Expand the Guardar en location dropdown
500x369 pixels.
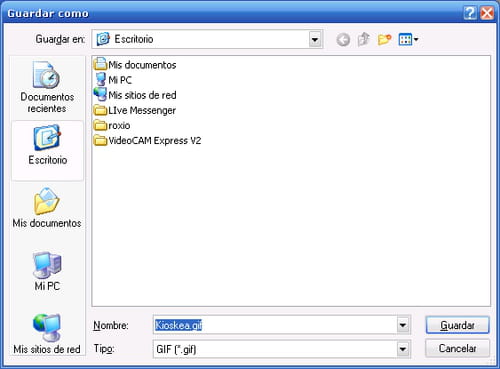click(x=315, y=40)
